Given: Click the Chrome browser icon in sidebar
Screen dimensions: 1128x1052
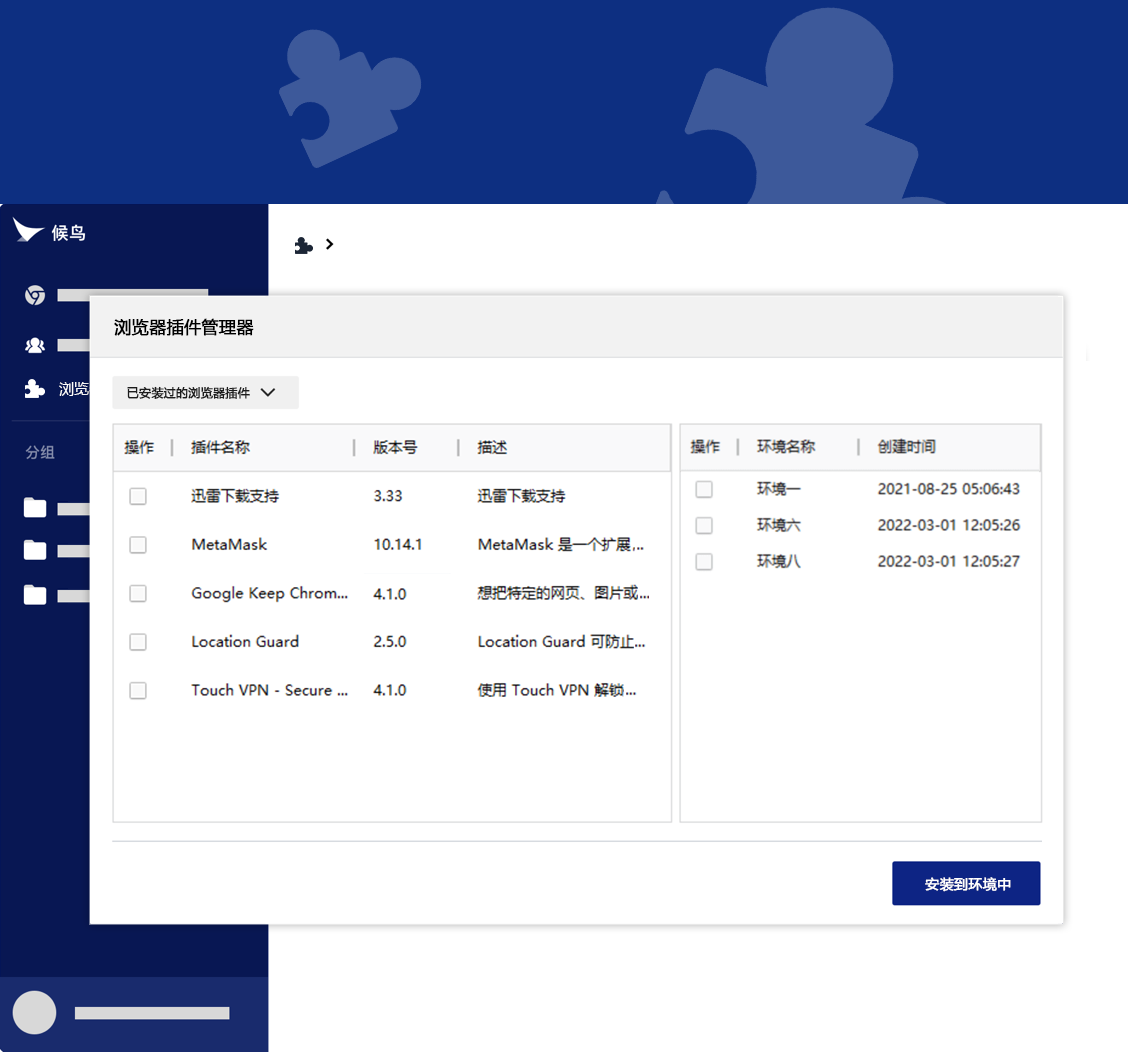Looking at the screenshot, I should coord(35,295).
